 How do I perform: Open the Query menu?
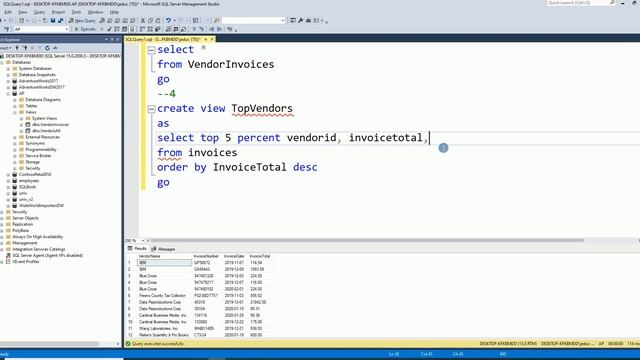tap(39, 12)
